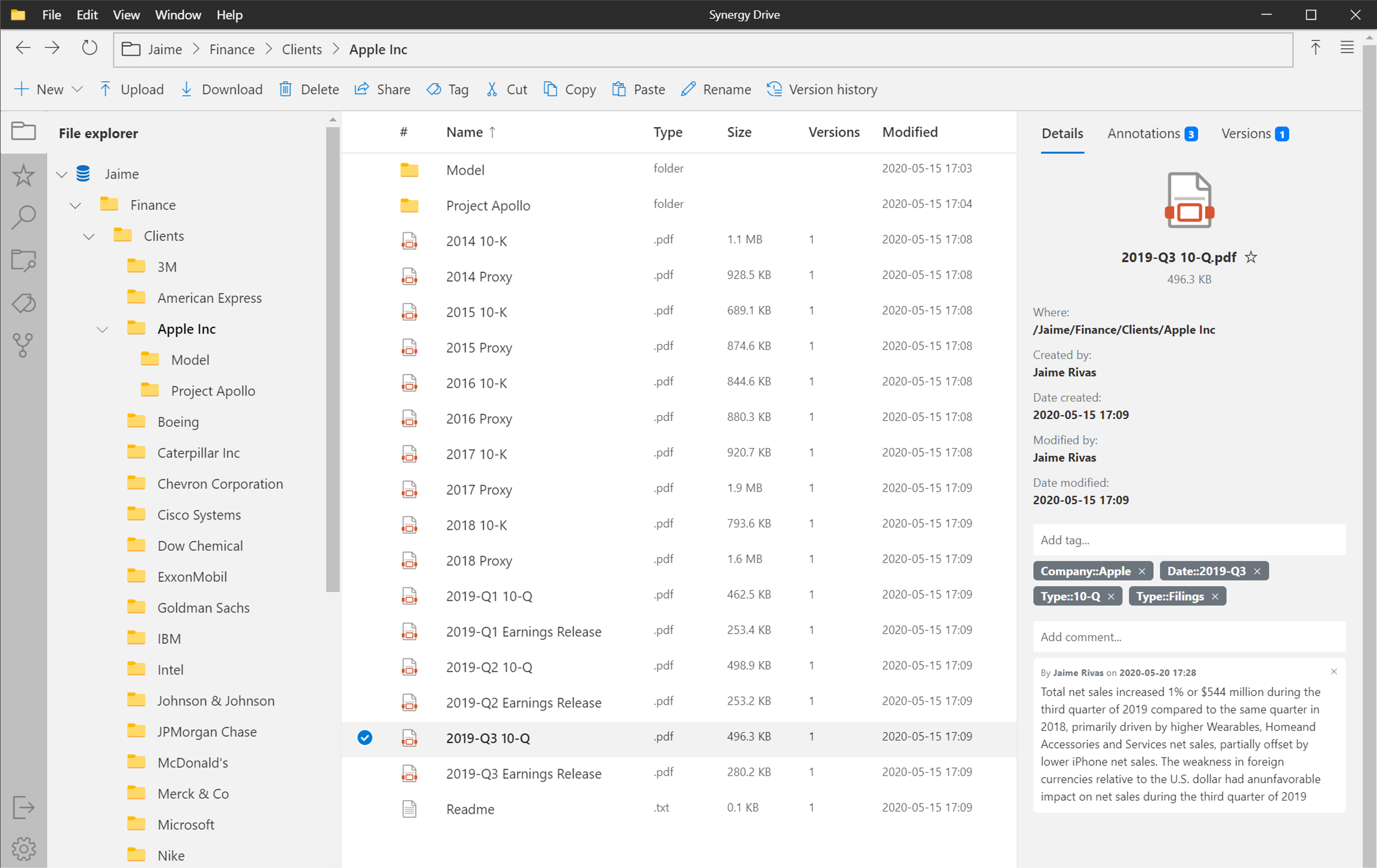Open the hamburger view menu icon
Image resolution: width=1377 pixels, height=868 pixels.
(1347, 48)
